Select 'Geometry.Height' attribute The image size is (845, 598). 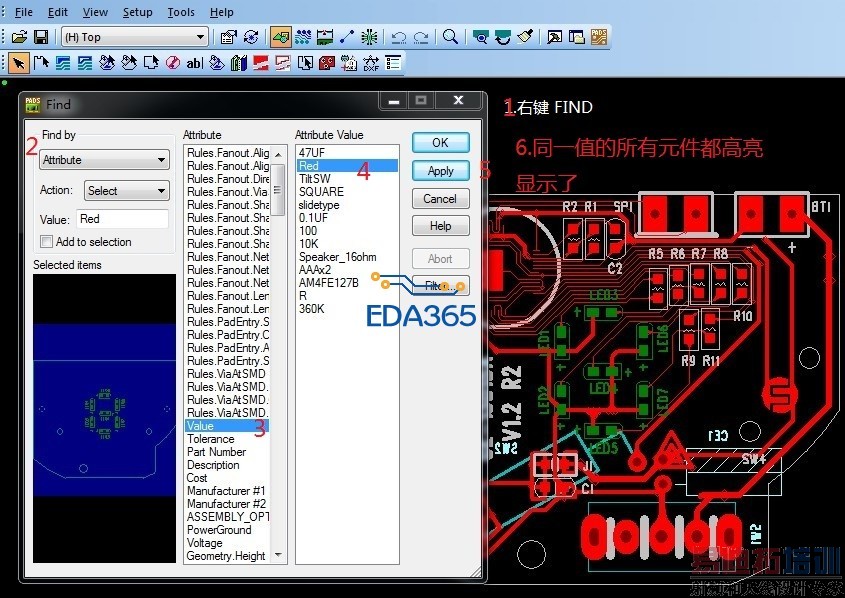click(x=226, y=556)
